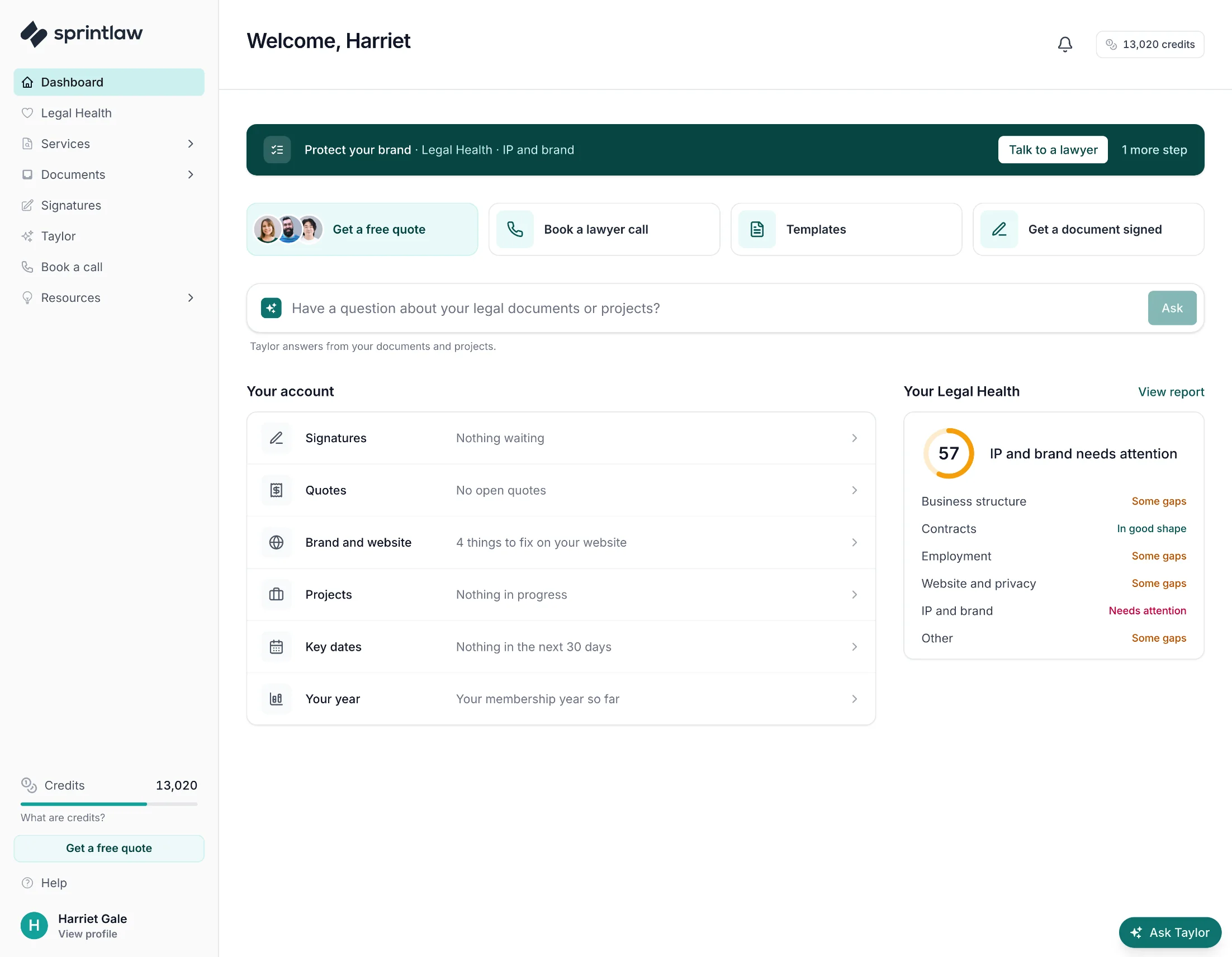
Task: Click Talk to a lawyer button
Action: click(1053, 150)
